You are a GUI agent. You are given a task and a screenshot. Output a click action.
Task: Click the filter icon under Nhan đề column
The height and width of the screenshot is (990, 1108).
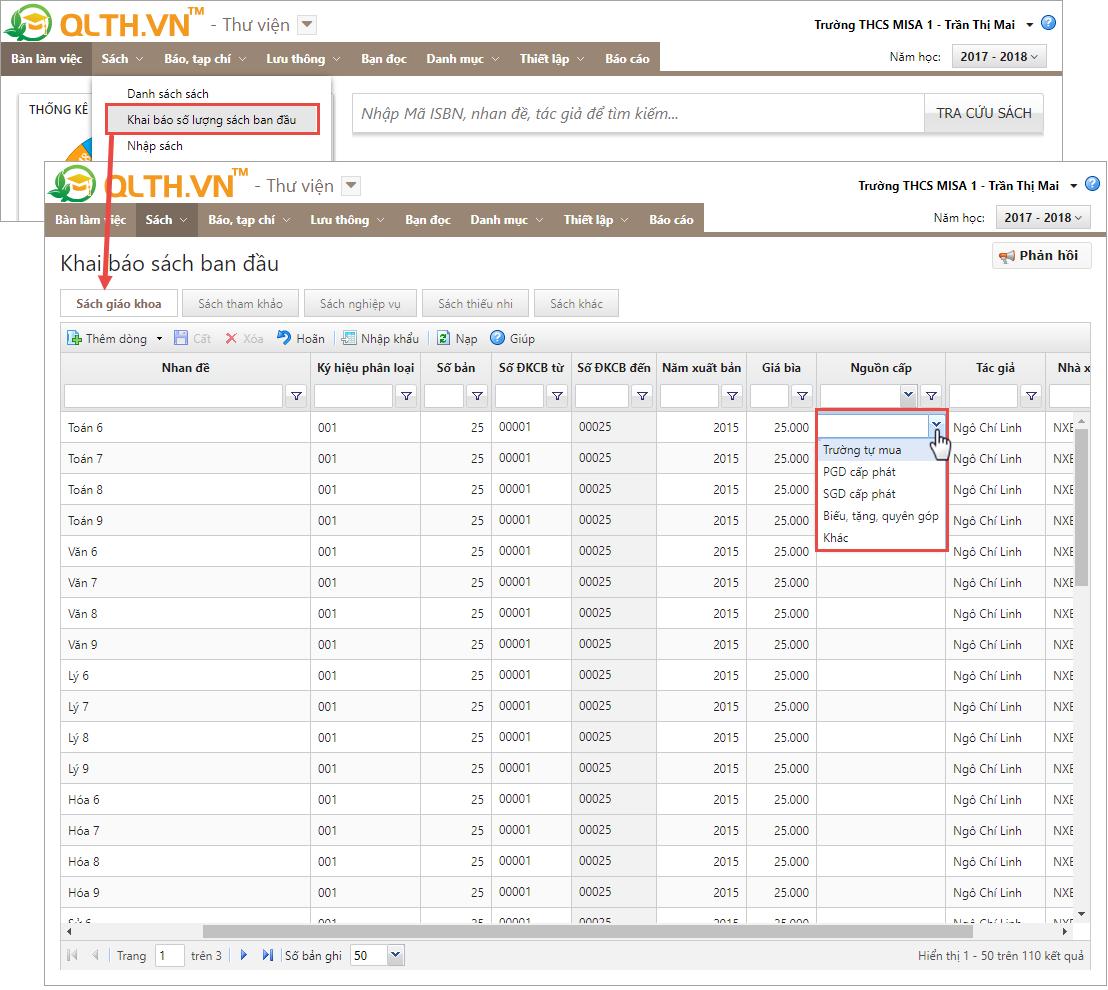pyautogui.click(x=296, y=397)
